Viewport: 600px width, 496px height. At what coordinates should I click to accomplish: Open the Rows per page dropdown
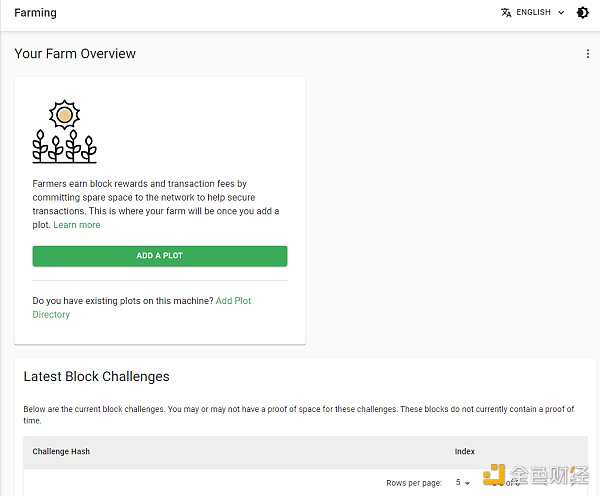[x=463, y=482]
